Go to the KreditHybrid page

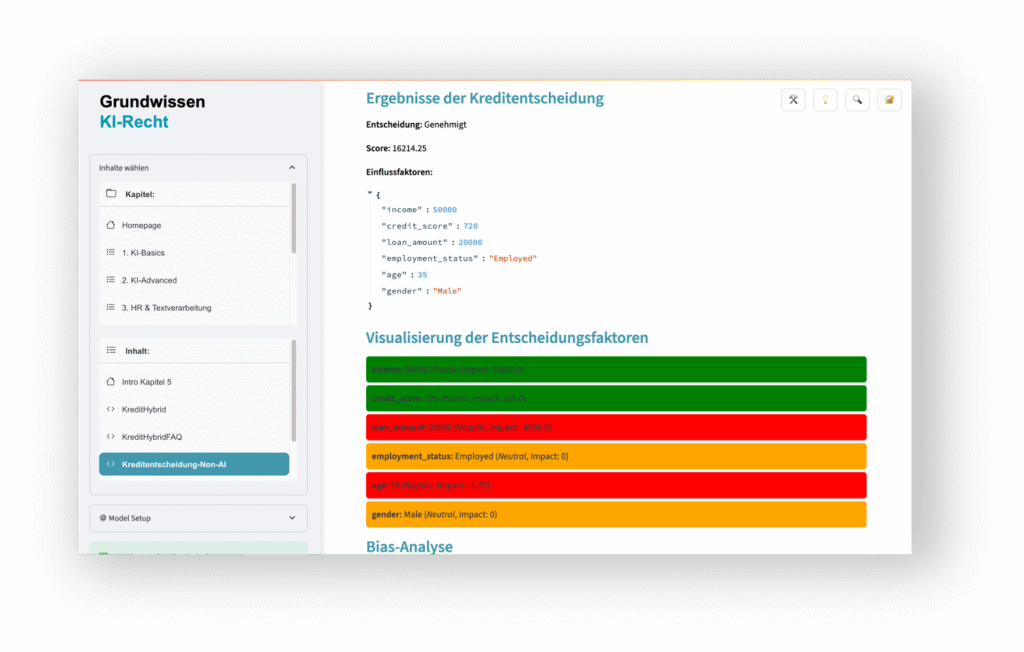pyautogui.click(x=144, y=410)
